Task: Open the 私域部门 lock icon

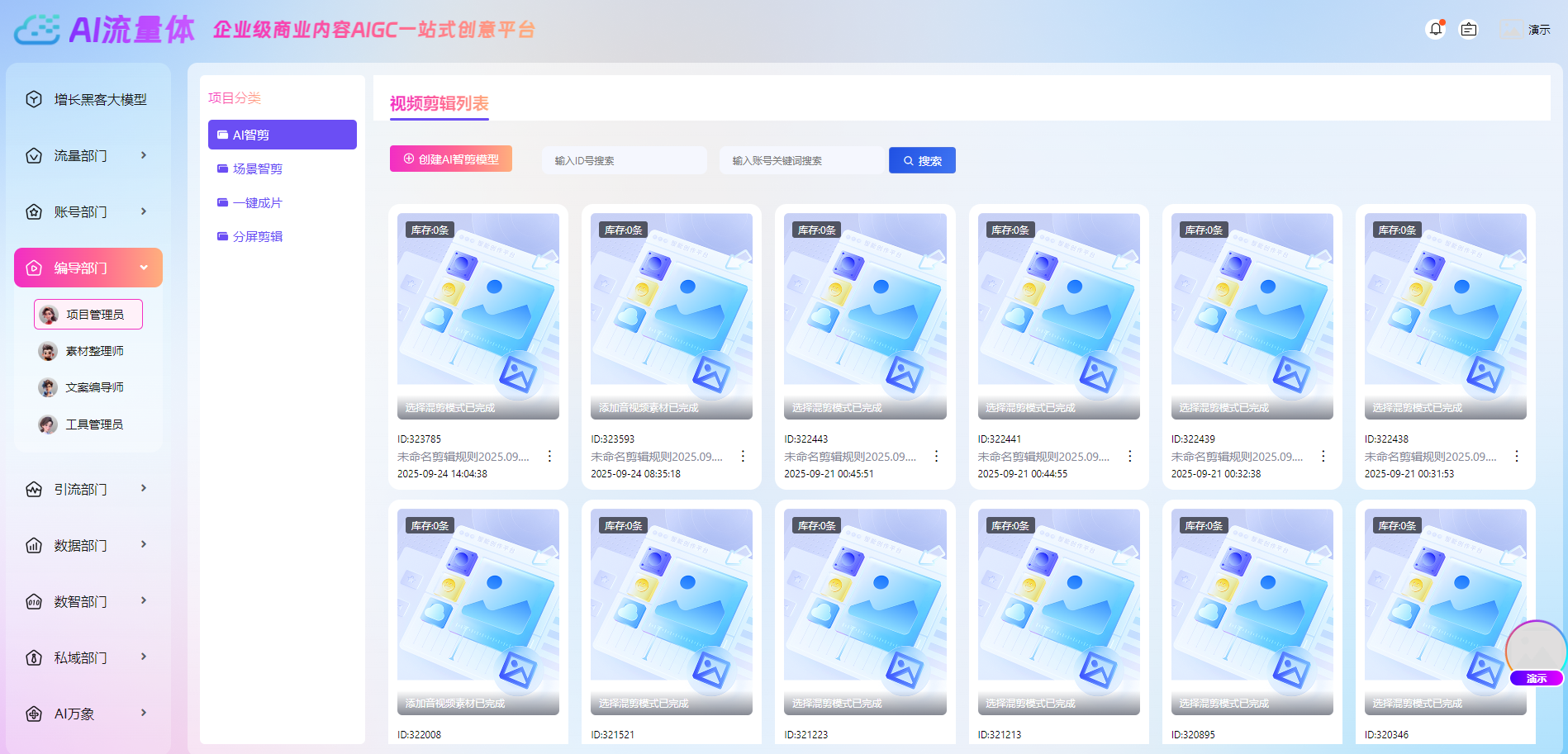Action: tap(33, 657)
